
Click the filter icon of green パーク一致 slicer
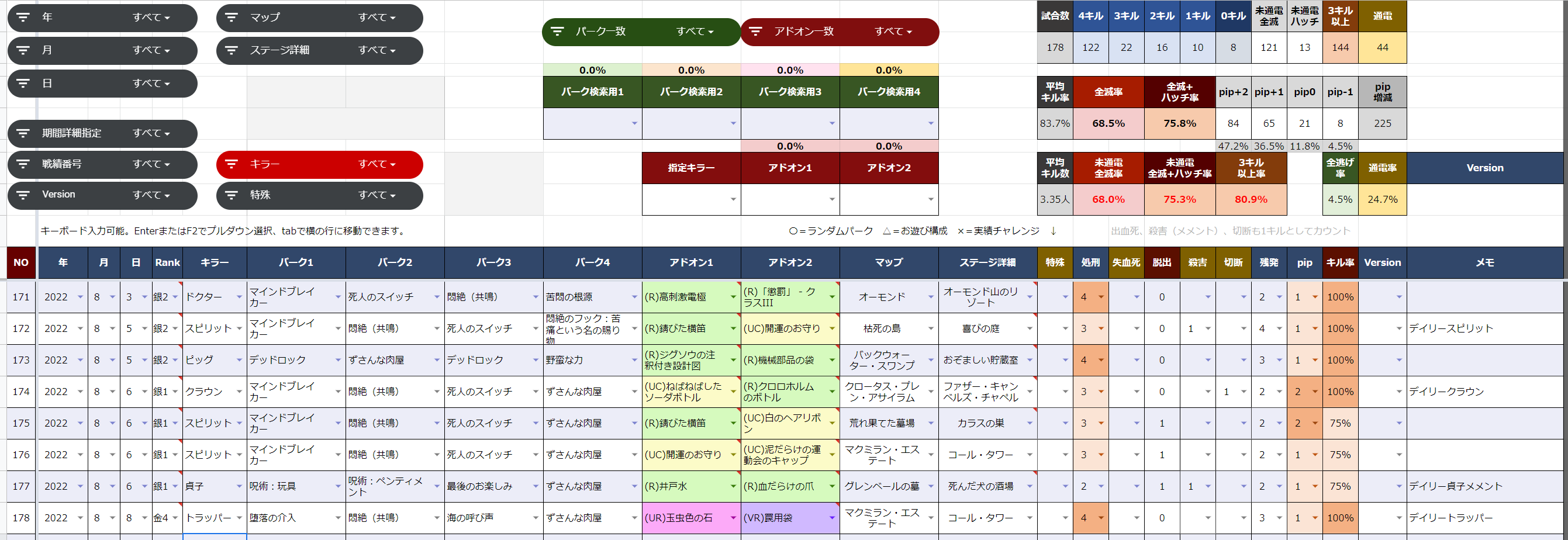558,31
